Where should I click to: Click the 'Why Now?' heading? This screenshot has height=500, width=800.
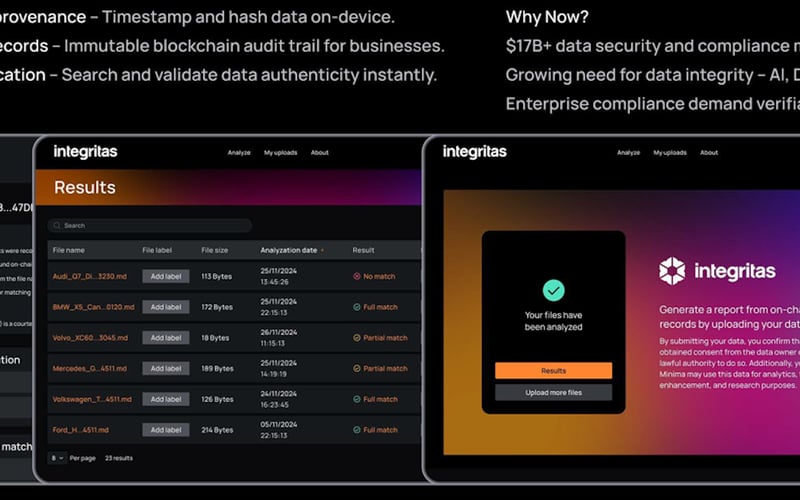tap(547, 17)
